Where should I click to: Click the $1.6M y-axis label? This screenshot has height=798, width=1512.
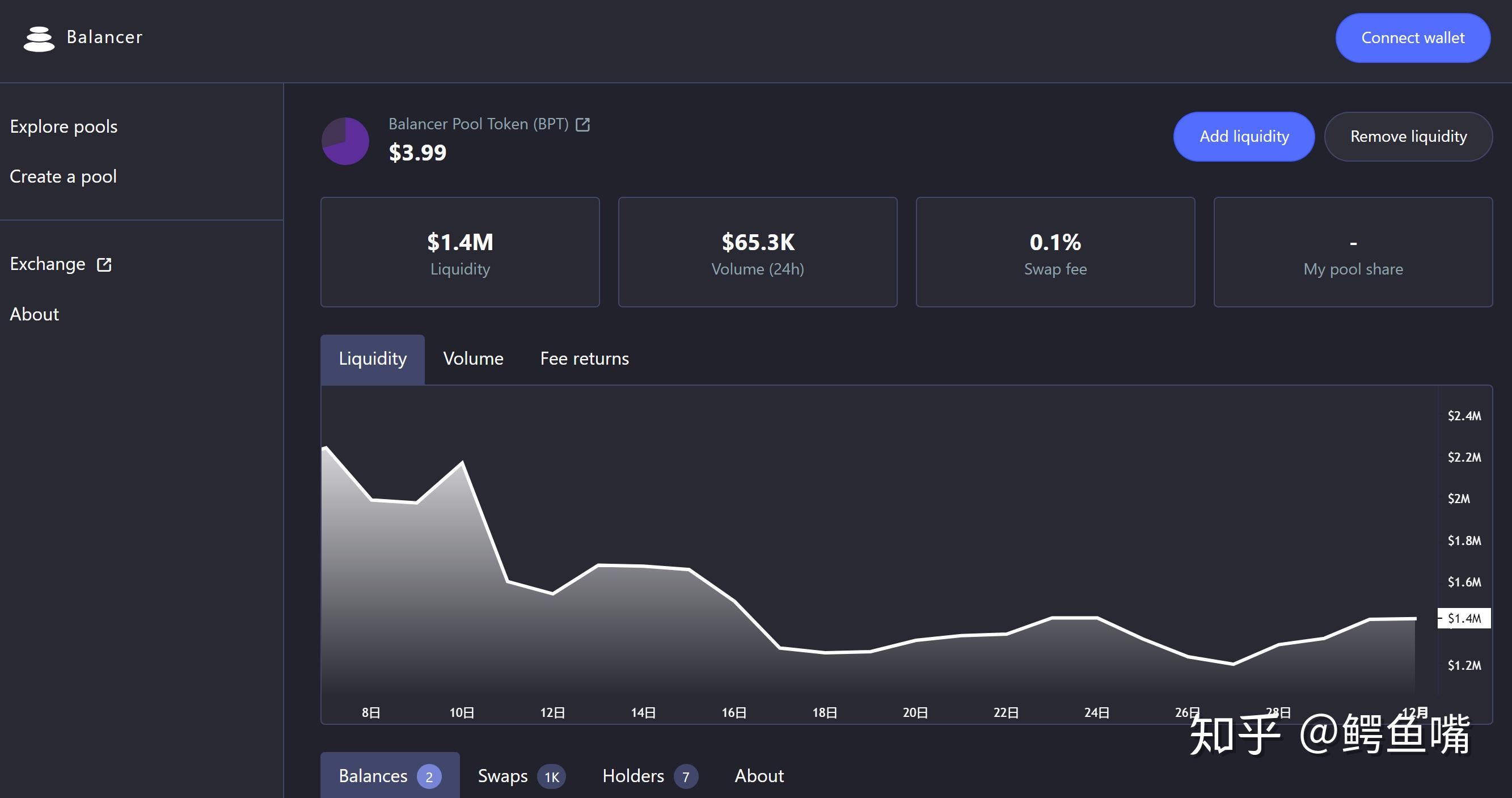(1464, 582)
